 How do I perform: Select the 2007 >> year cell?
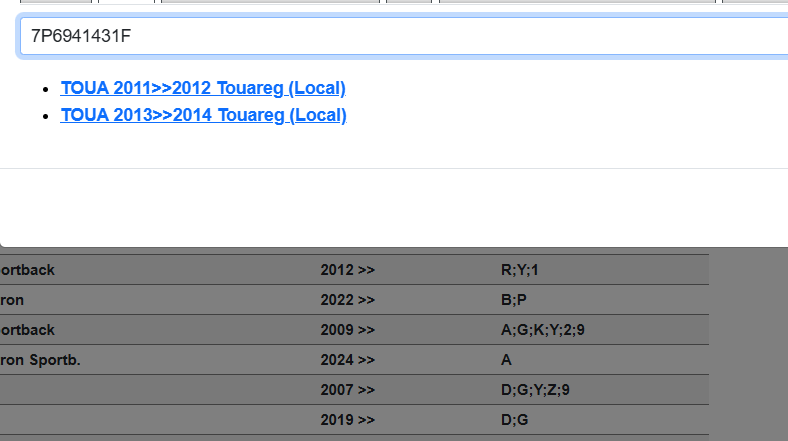pyautogui.click(x=347, y=390)
